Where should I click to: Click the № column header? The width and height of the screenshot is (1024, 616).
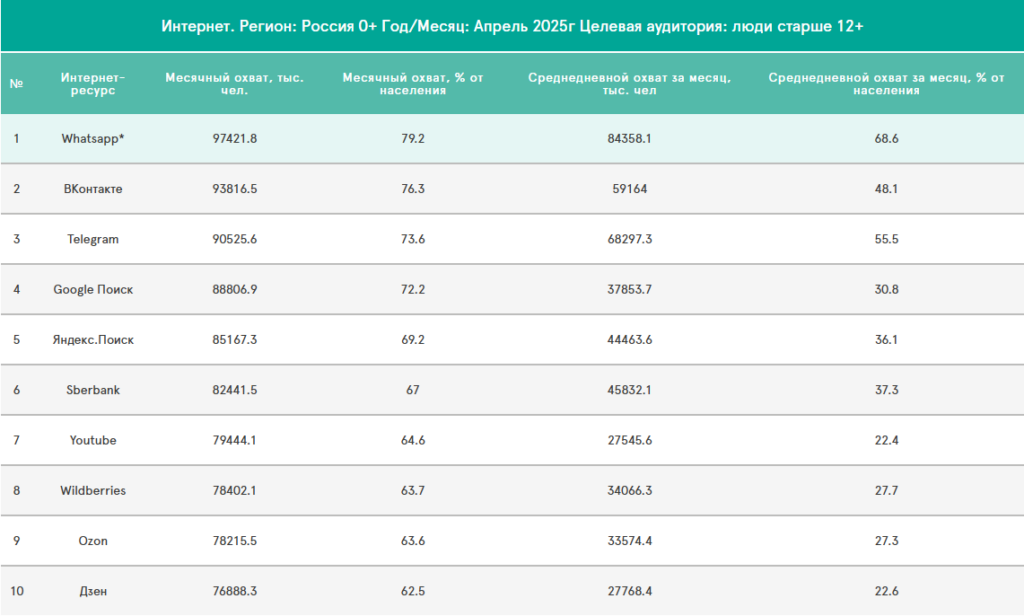tap(16, 84)
